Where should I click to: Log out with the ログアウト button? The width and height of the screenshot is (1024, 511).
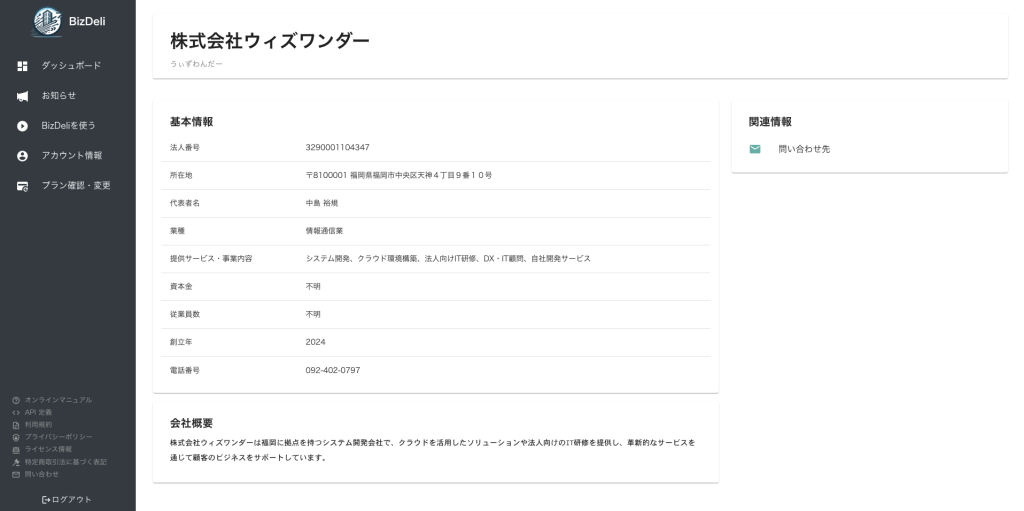tap(67, 500)
